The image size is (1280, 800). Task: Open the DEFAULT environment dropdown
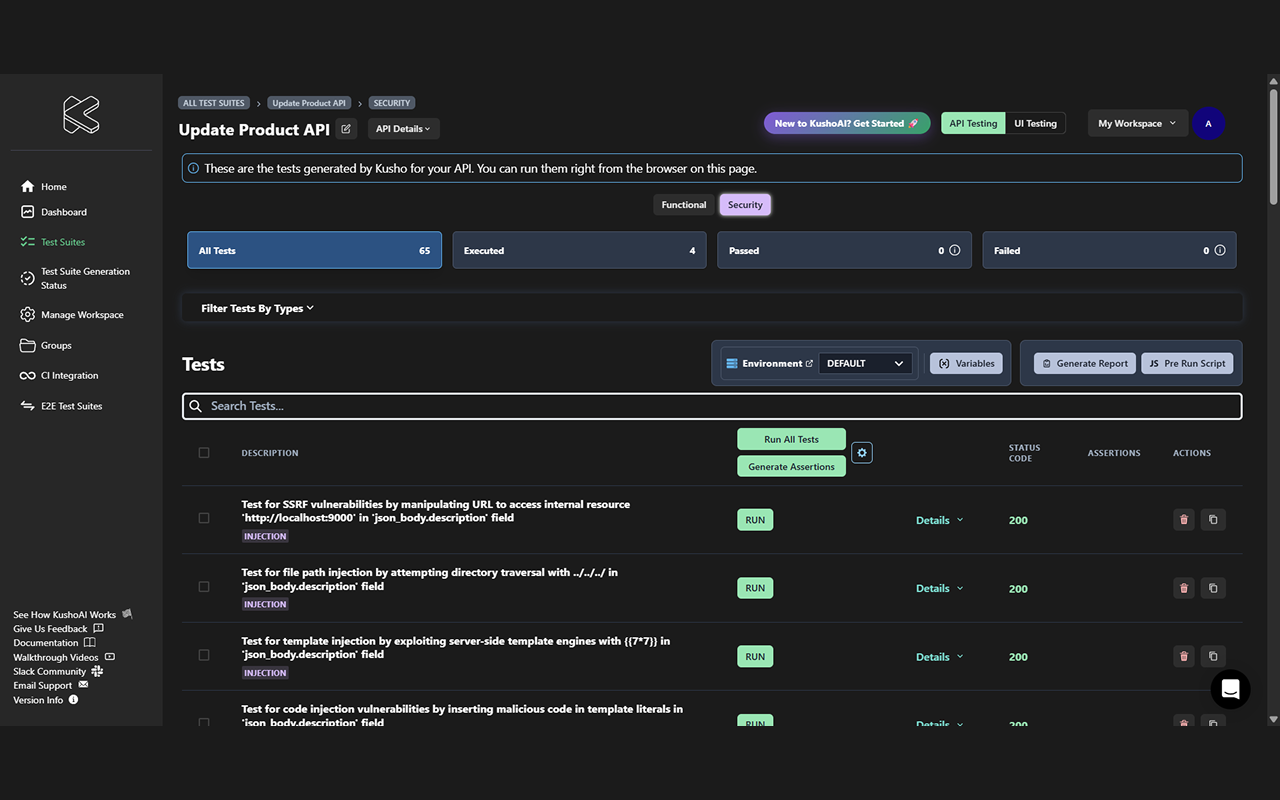pos(865,364)
